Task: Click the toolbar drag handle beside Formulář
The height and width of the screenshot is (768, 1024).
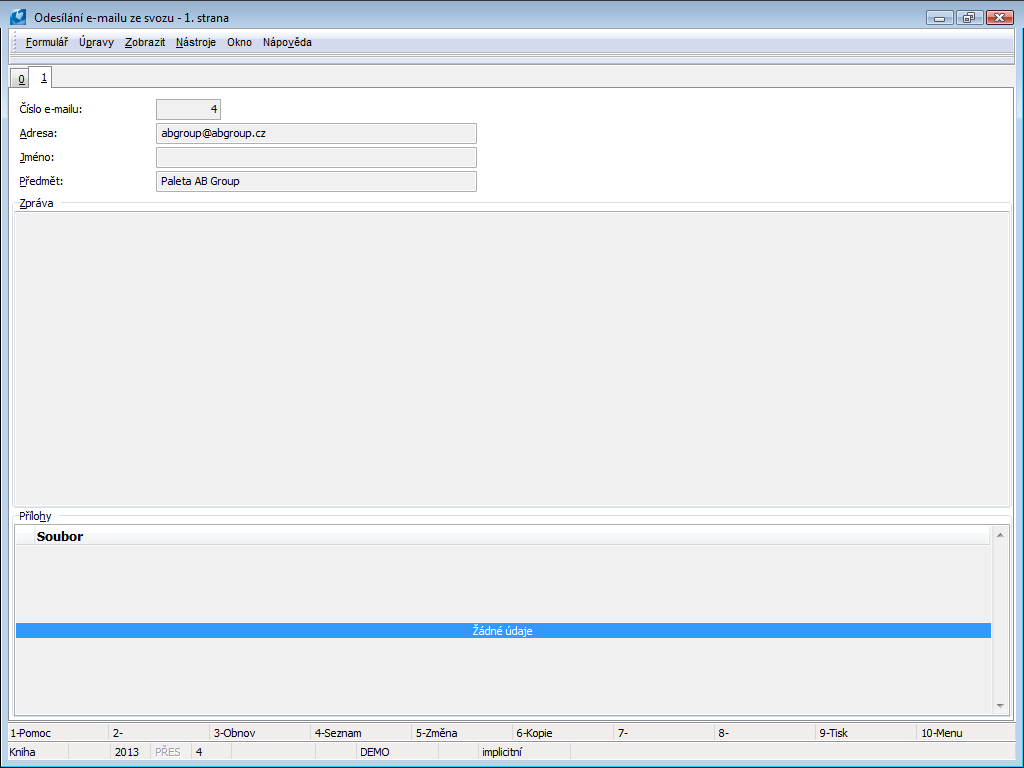Action: 16,42
